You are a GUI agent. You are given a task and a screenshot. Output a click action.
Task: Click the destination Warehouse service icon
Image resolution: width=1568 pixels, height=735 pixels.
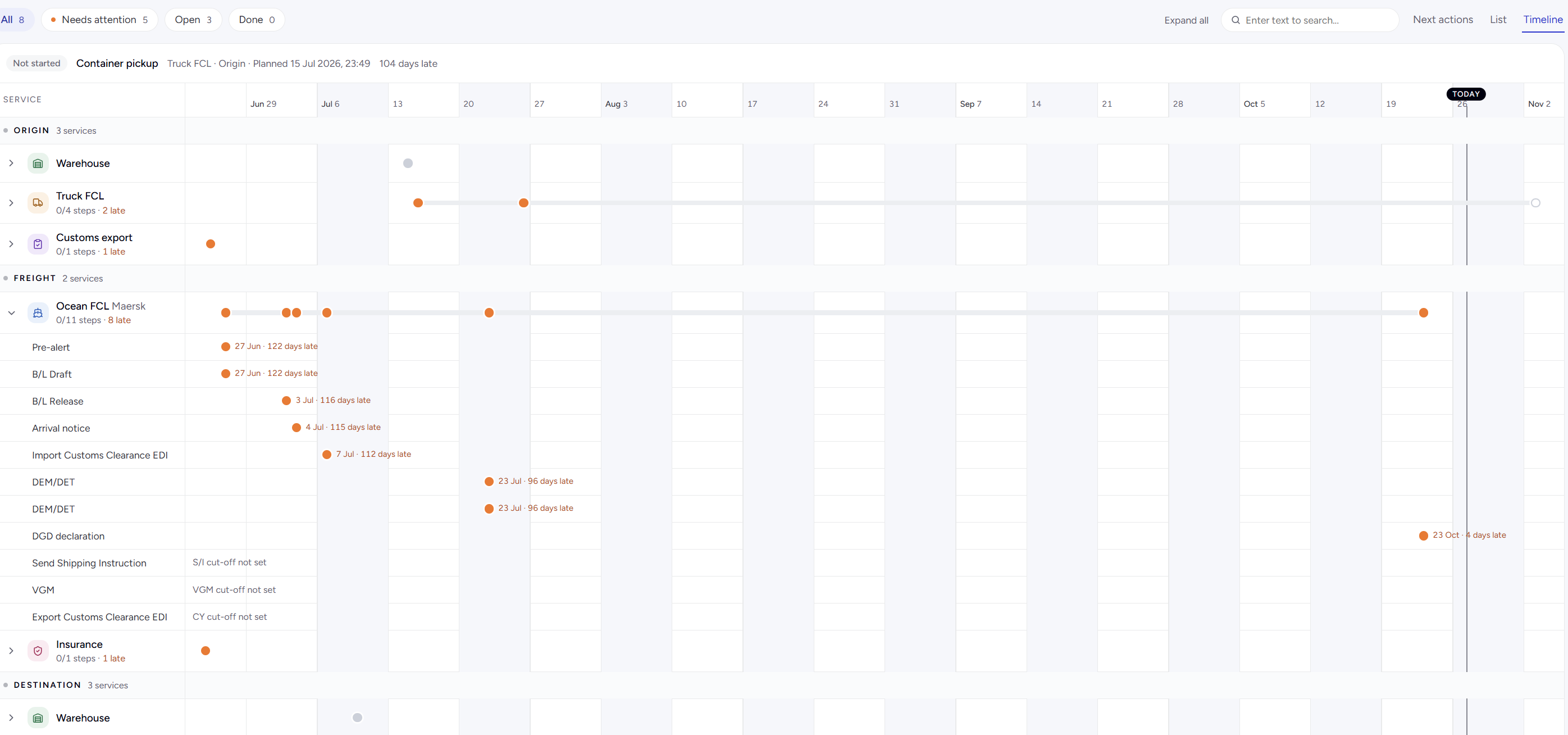(38, 718)
